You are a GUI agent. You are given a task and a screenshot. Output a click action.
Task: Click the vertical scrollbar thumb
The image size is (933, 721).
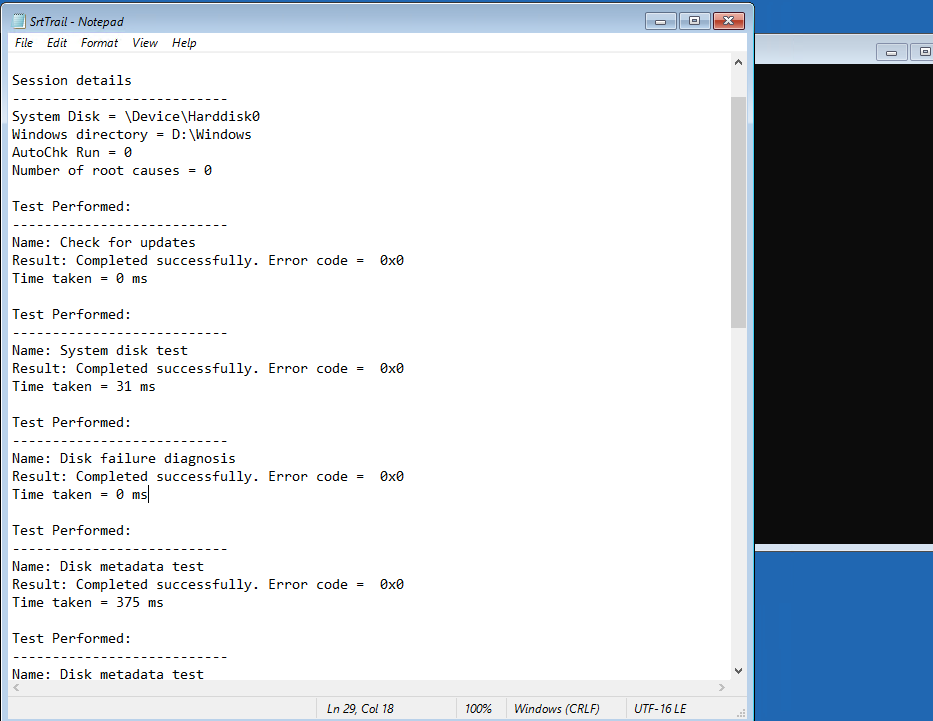[738, 212]
